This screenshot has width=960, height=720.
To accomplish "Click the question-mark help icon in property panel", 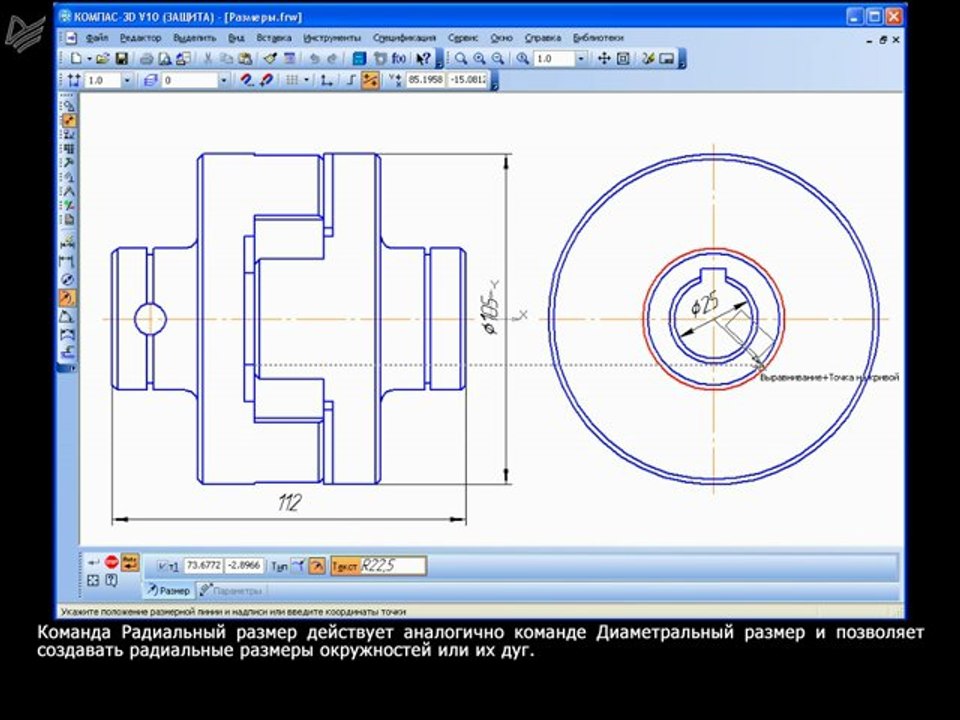I will [x=111, y=580].
